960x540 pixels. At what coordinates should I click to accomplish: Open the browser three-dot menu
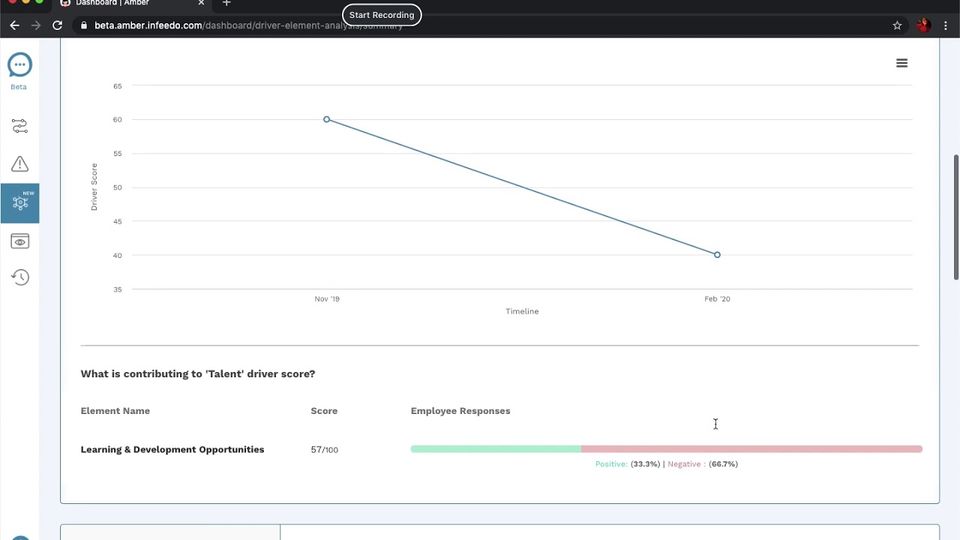[946, 25]
